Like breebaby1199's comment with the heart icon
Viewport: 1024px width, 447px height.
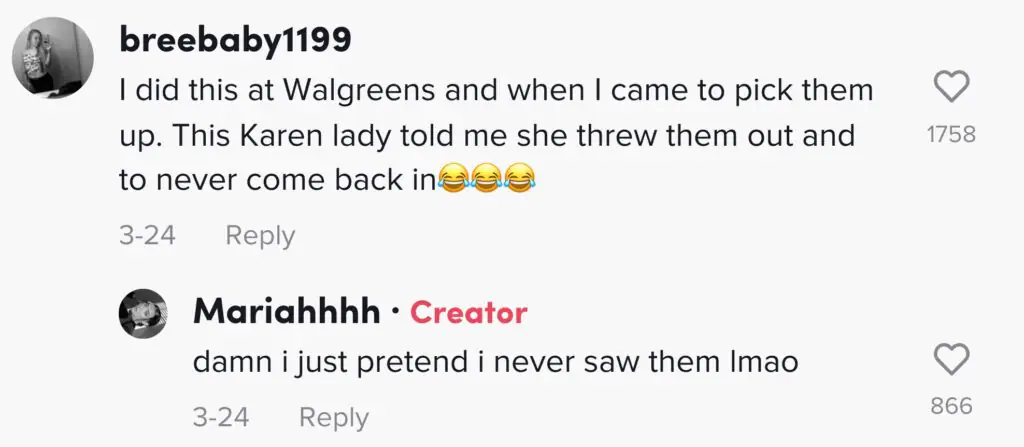[x=951, y=88]
